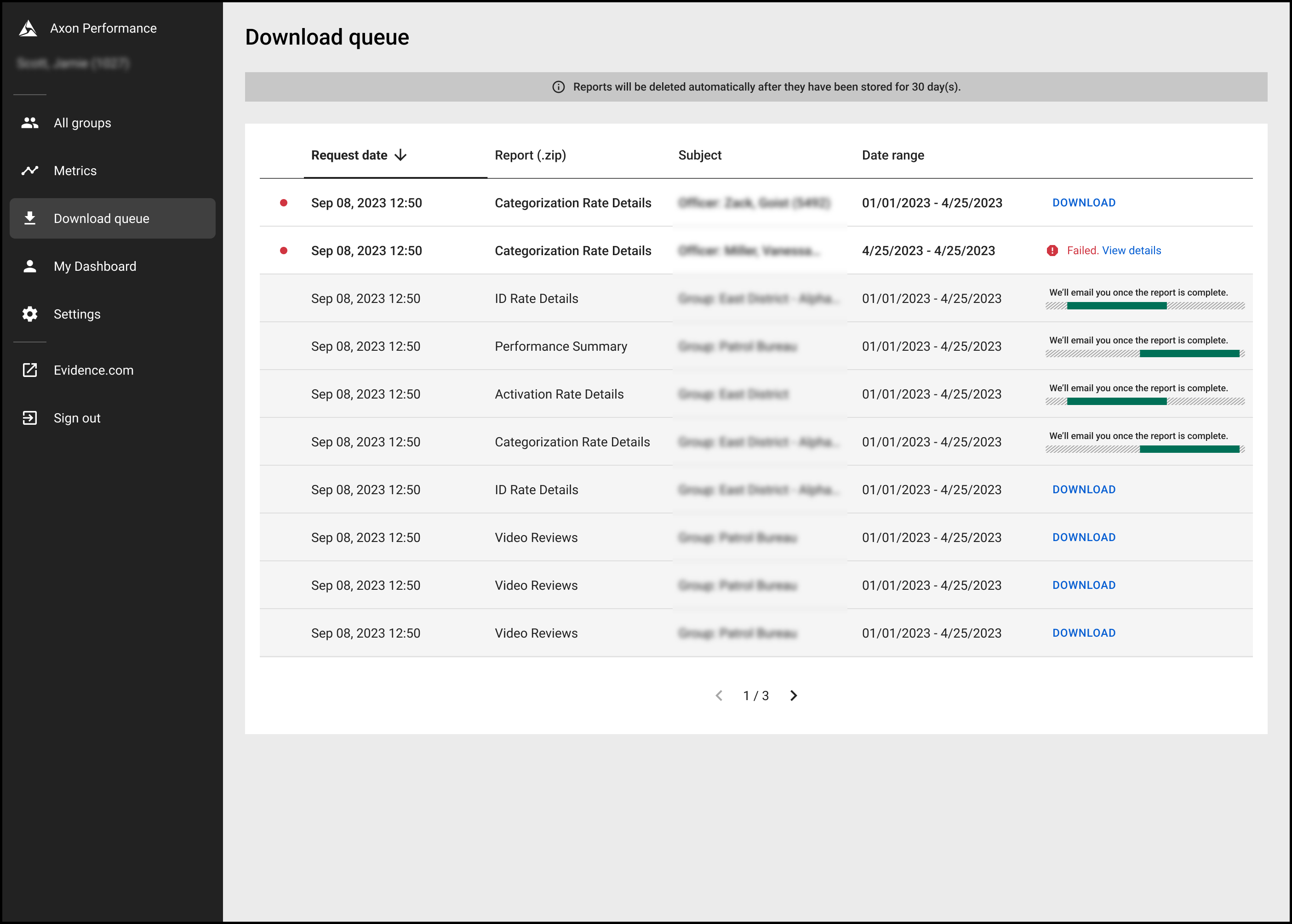Click the Evidence.com external link icon

tap(29, 370)
